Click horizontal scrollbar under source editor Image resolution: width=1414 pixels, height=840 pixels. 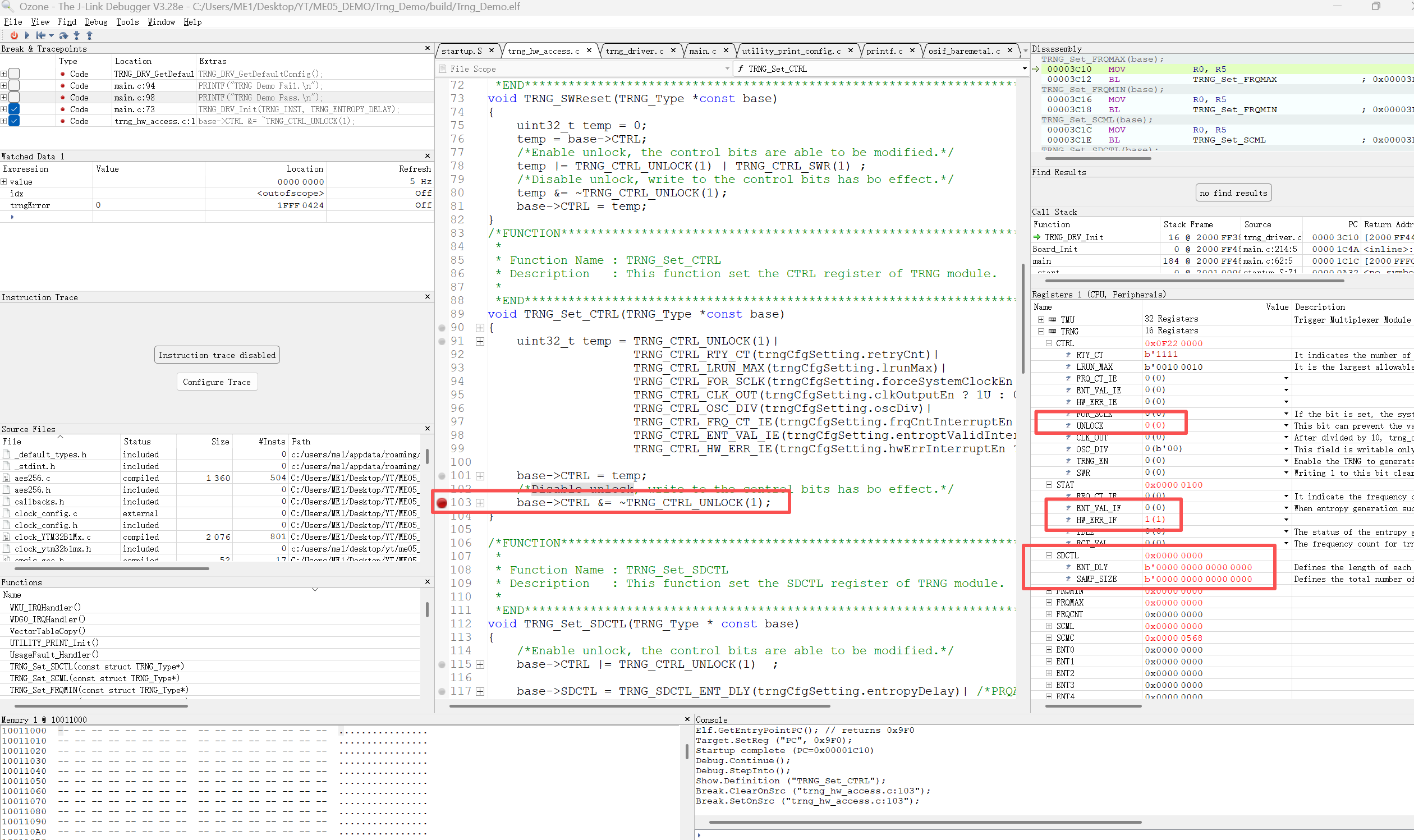pos(640,706)
